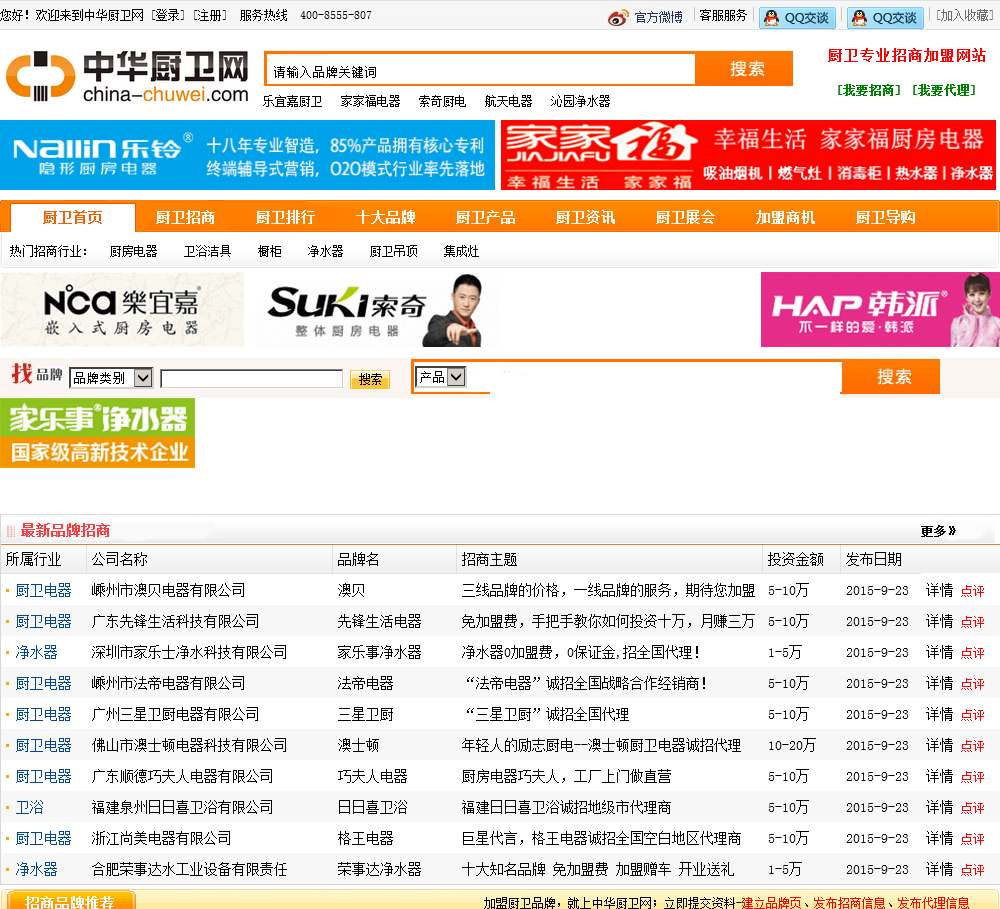The image size is (1000, 909).
Task: Open the 客服服务 link
Action: [x=723, y=15]
